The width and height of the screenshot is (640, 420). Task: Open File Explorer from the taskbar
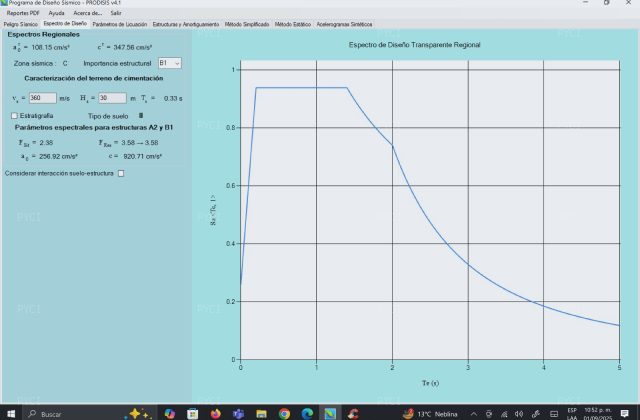(261, 413)
